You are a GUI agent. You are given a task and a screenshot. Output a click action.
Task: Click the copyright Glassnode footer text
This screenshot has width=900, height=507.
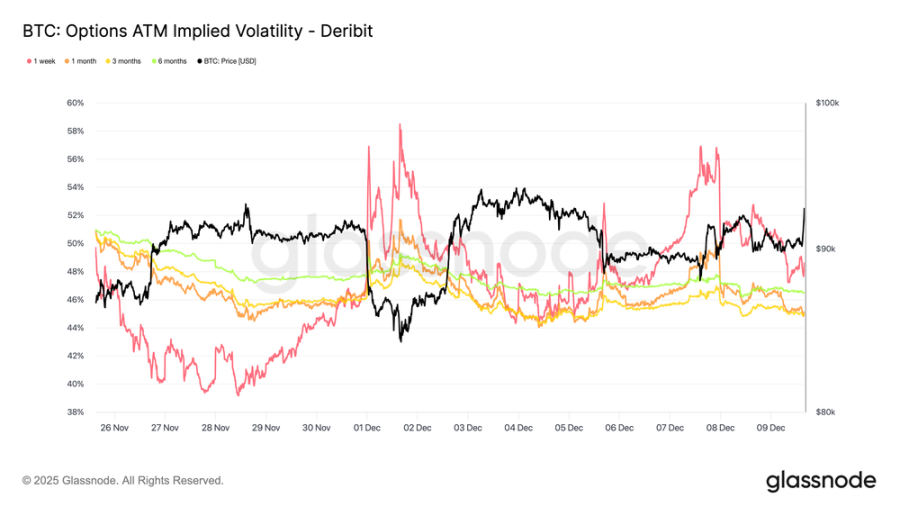(x=123, y=481)
